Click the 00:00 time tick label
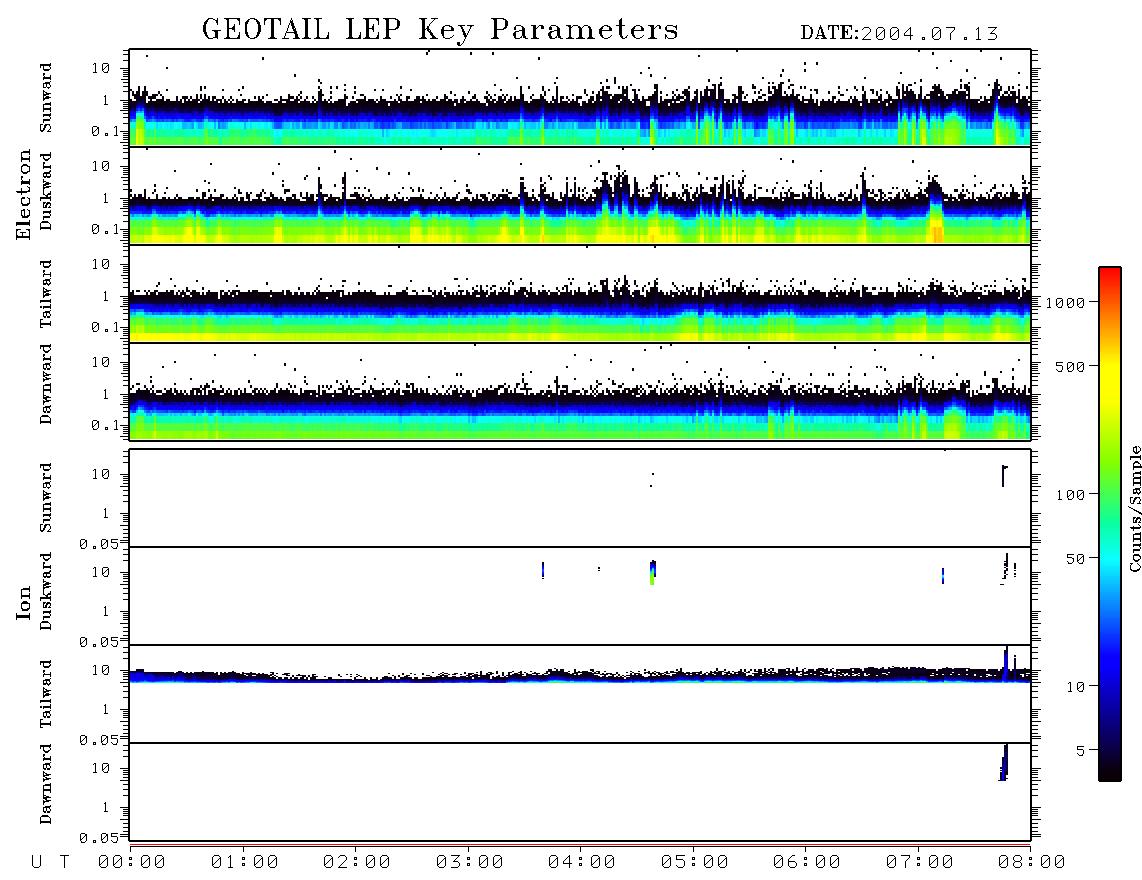This screenshot has width=1142, height=880. coord(132,863)
